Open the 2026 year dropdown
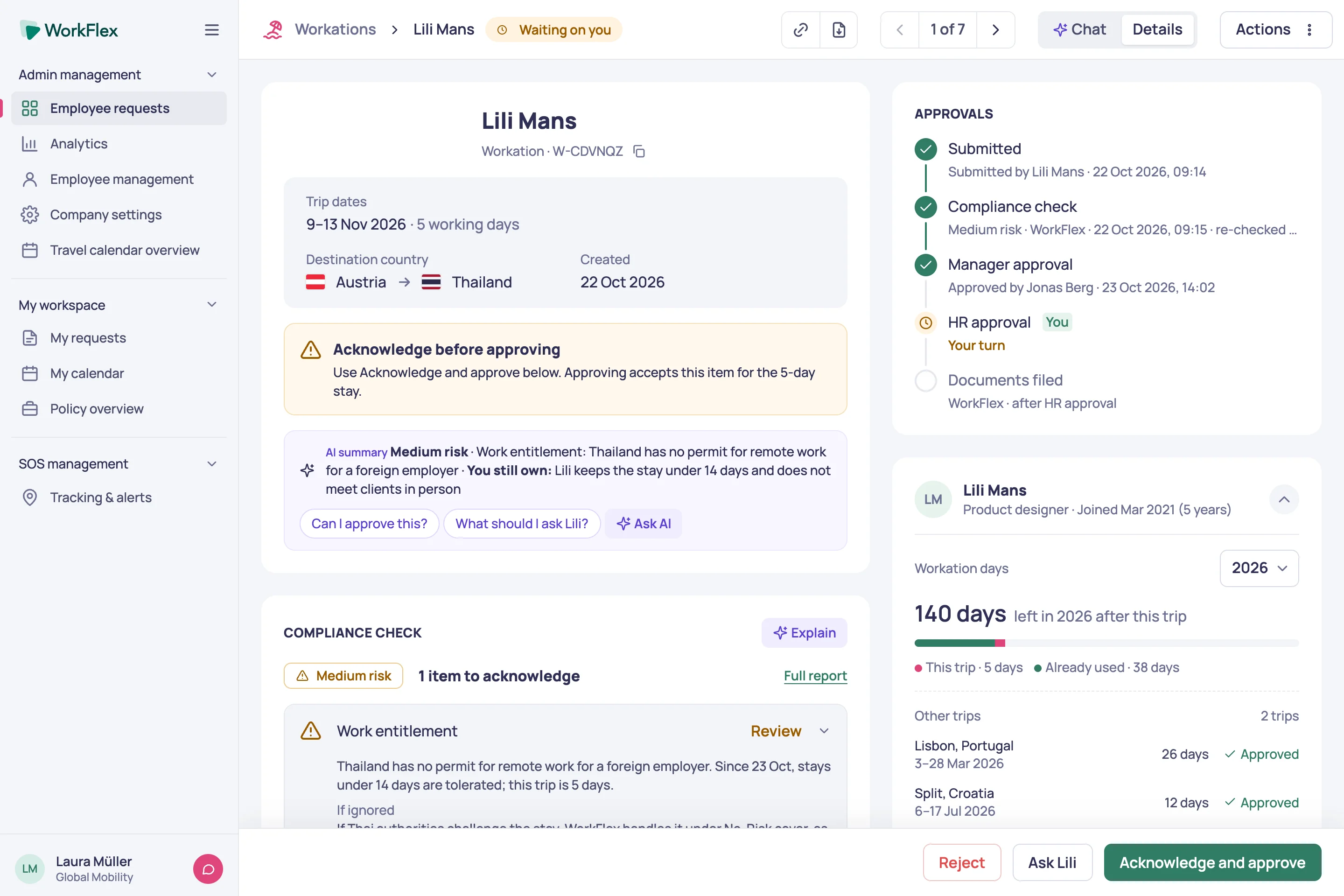This screenshot has height=896, width=1344. click(1259, 568)
